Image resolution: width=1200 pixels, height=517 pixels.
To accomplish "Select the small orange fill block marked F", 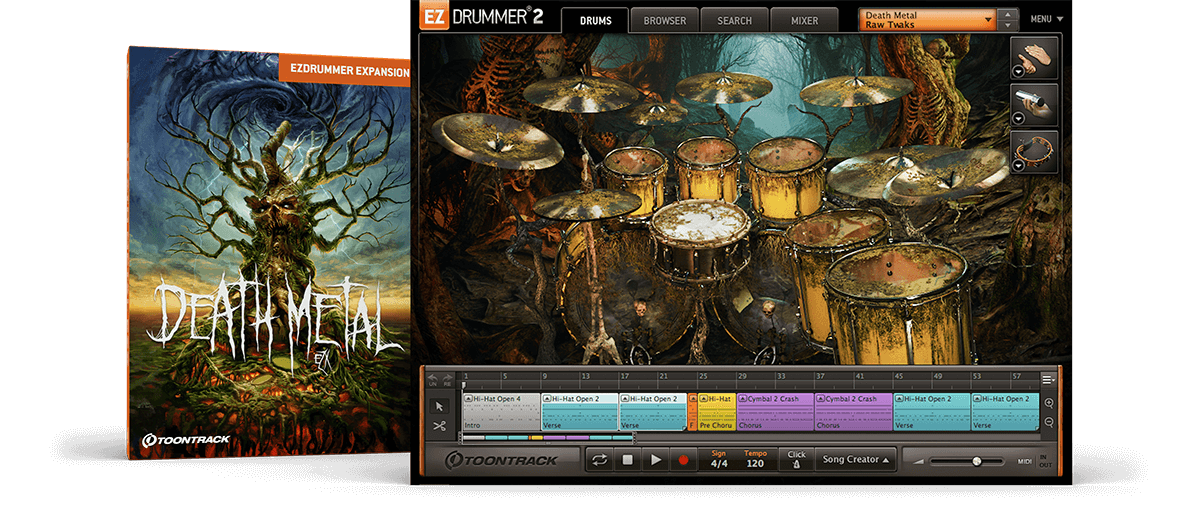I will click(693, 411).
